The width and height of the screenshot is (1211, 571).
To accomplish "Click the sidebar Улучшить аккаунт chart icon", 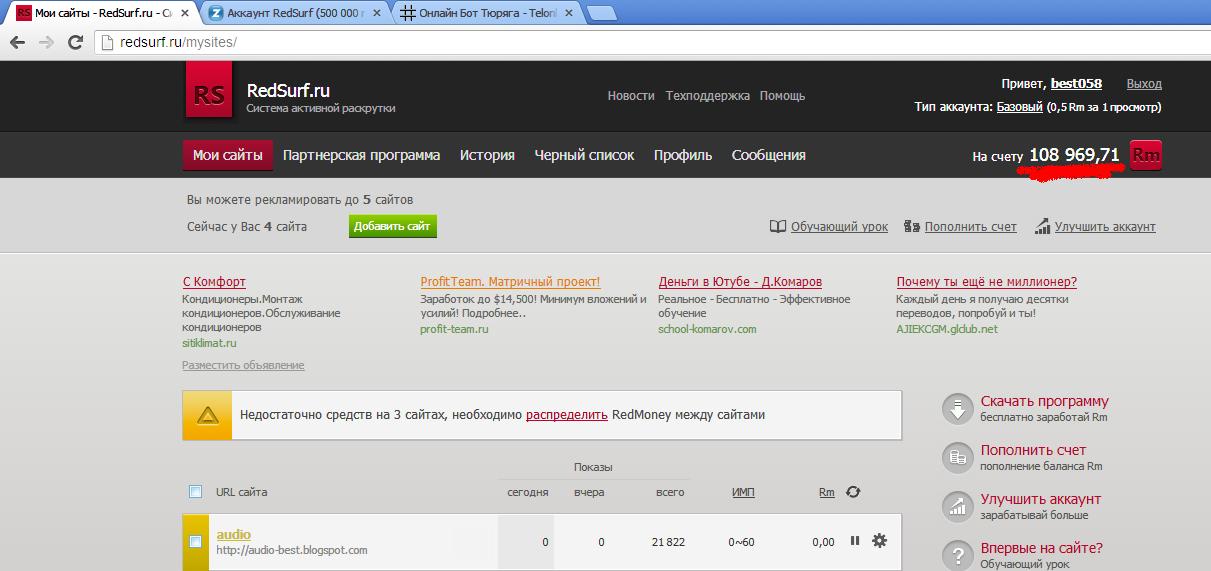I will point(958,507).
